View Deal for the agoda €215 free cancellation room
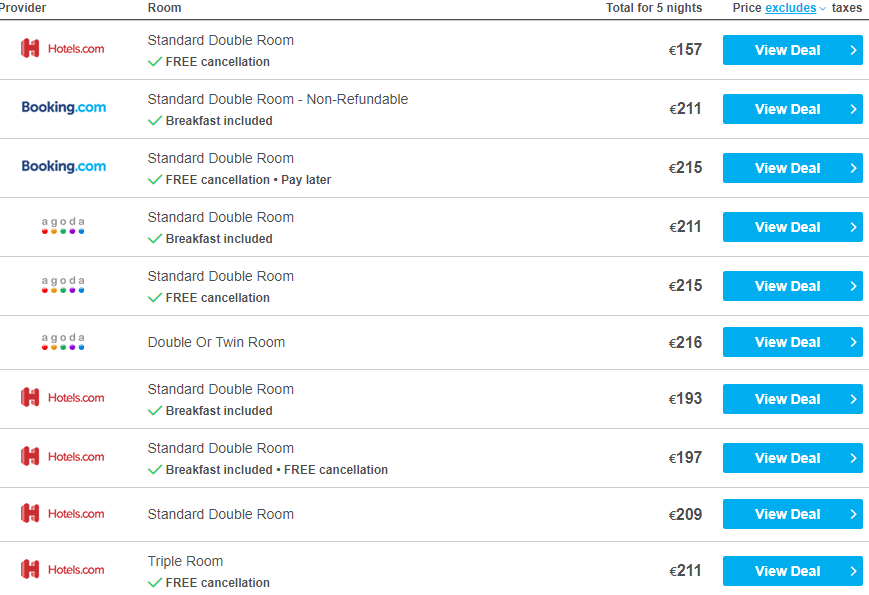Viewport: 869px width, 595px height. coord(793,286)
